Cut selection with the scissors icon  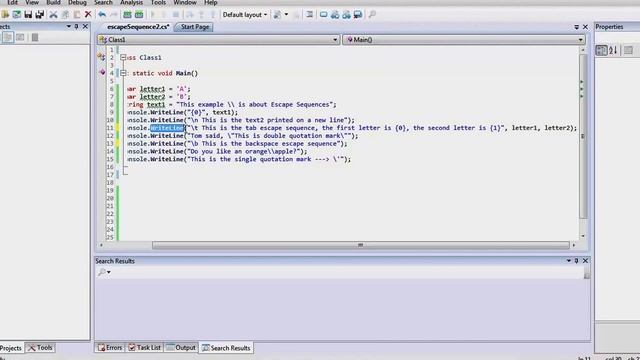[53, 15]
